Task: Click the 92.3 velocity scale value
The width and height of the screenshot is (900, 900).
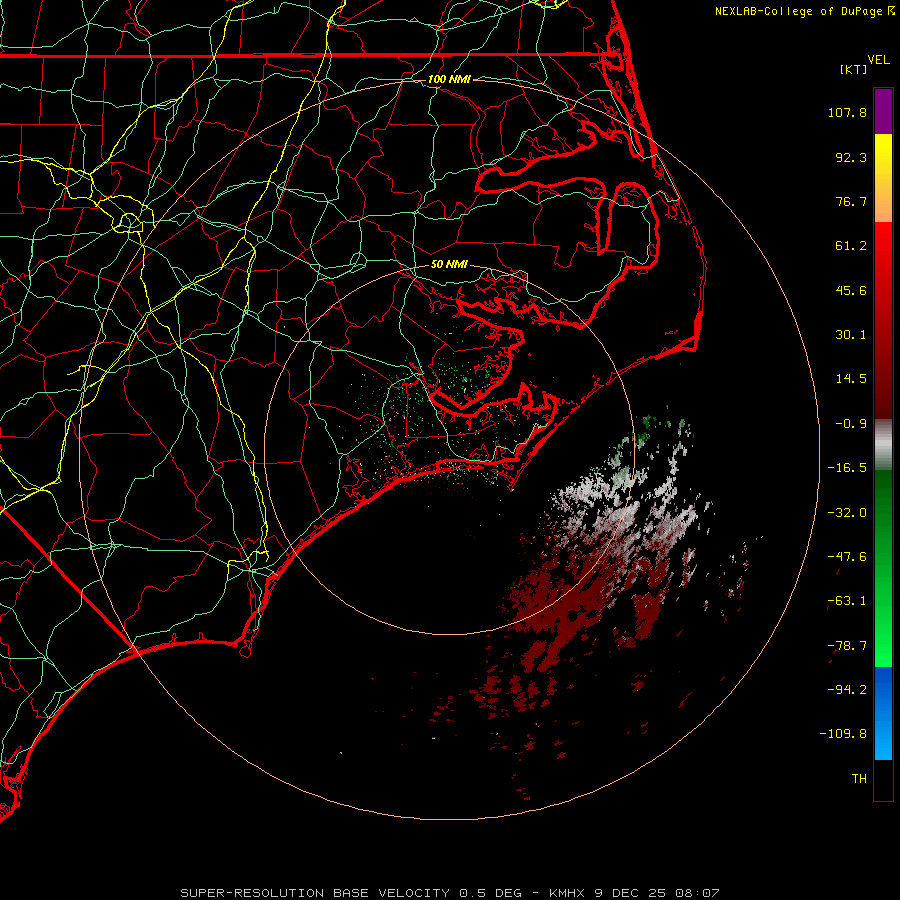Action: 851,157
